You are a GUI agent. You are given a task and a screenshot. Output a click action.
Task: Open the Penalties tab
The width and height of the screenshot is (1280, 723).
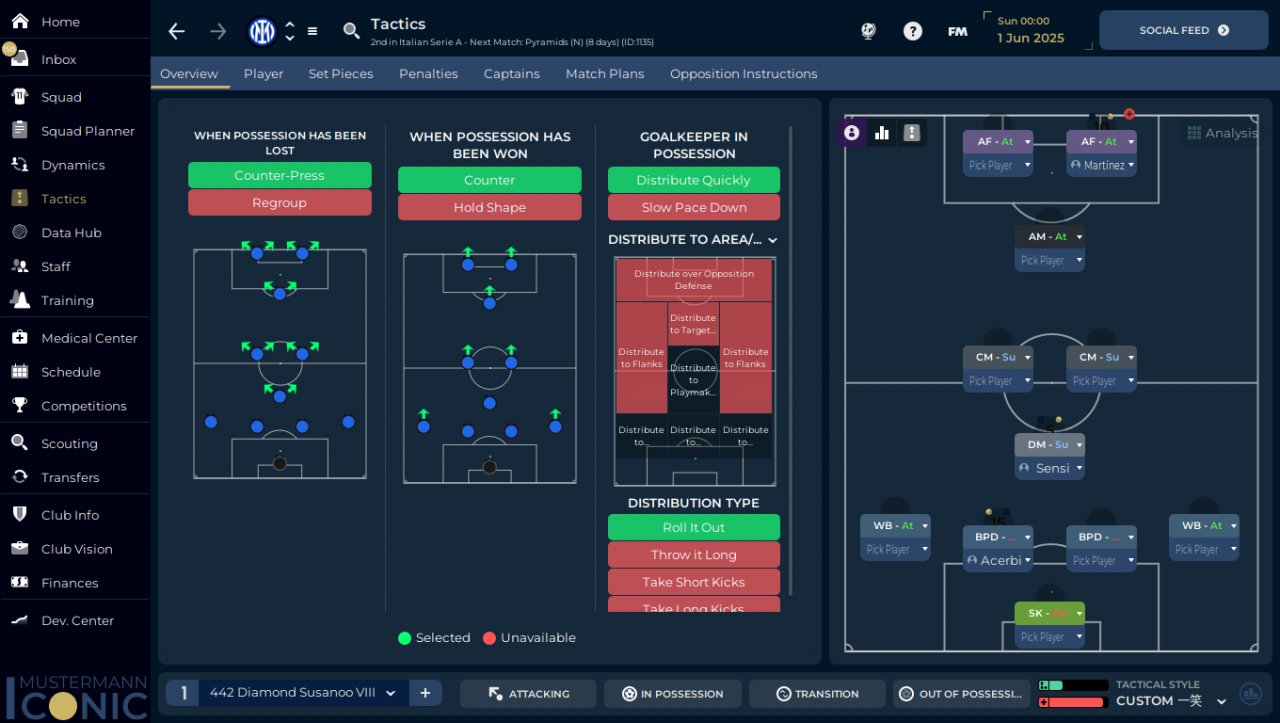coord(428,74)
